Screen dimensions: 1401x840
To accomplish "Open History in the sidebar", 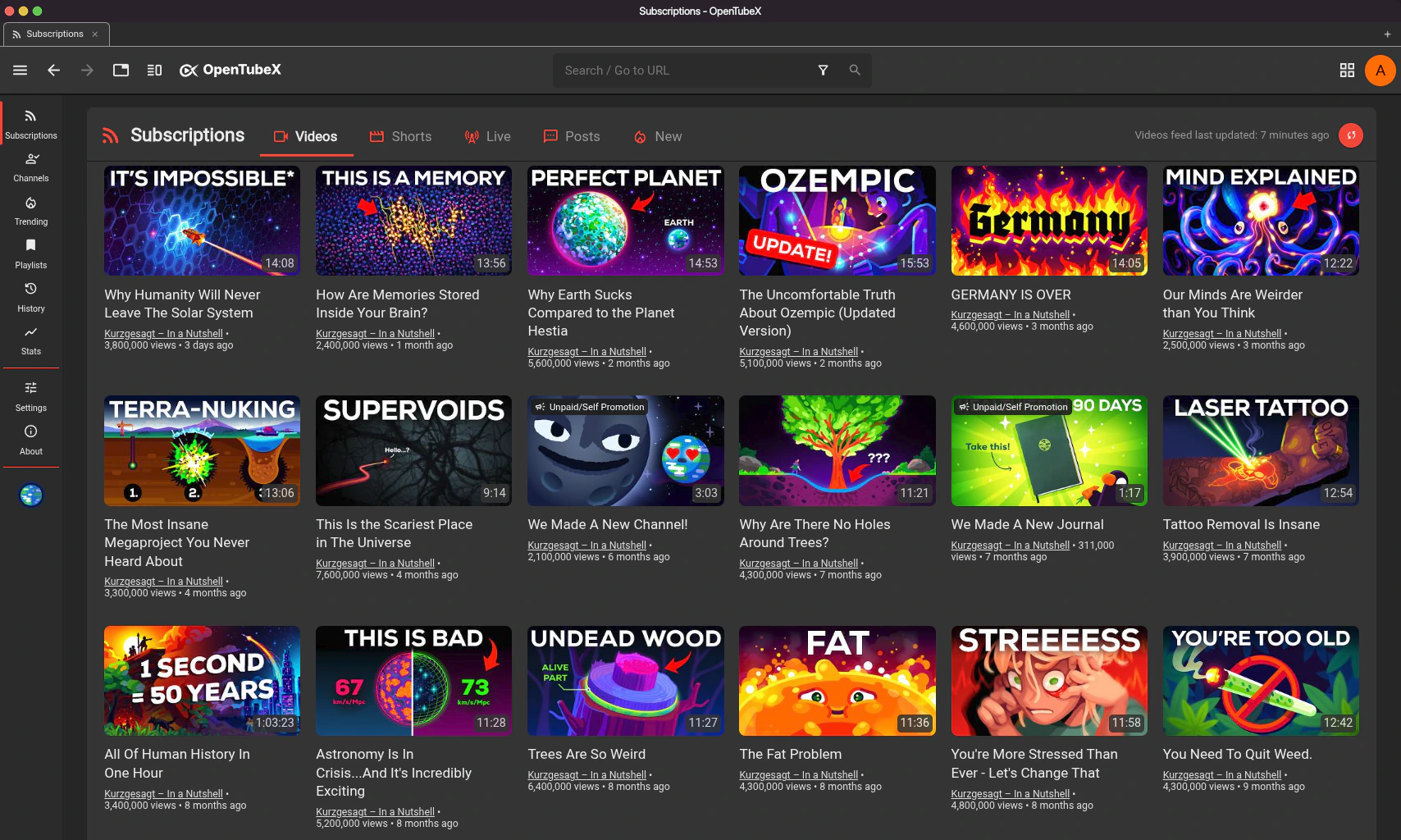I will pyautogui.click(x=31, y=298).
